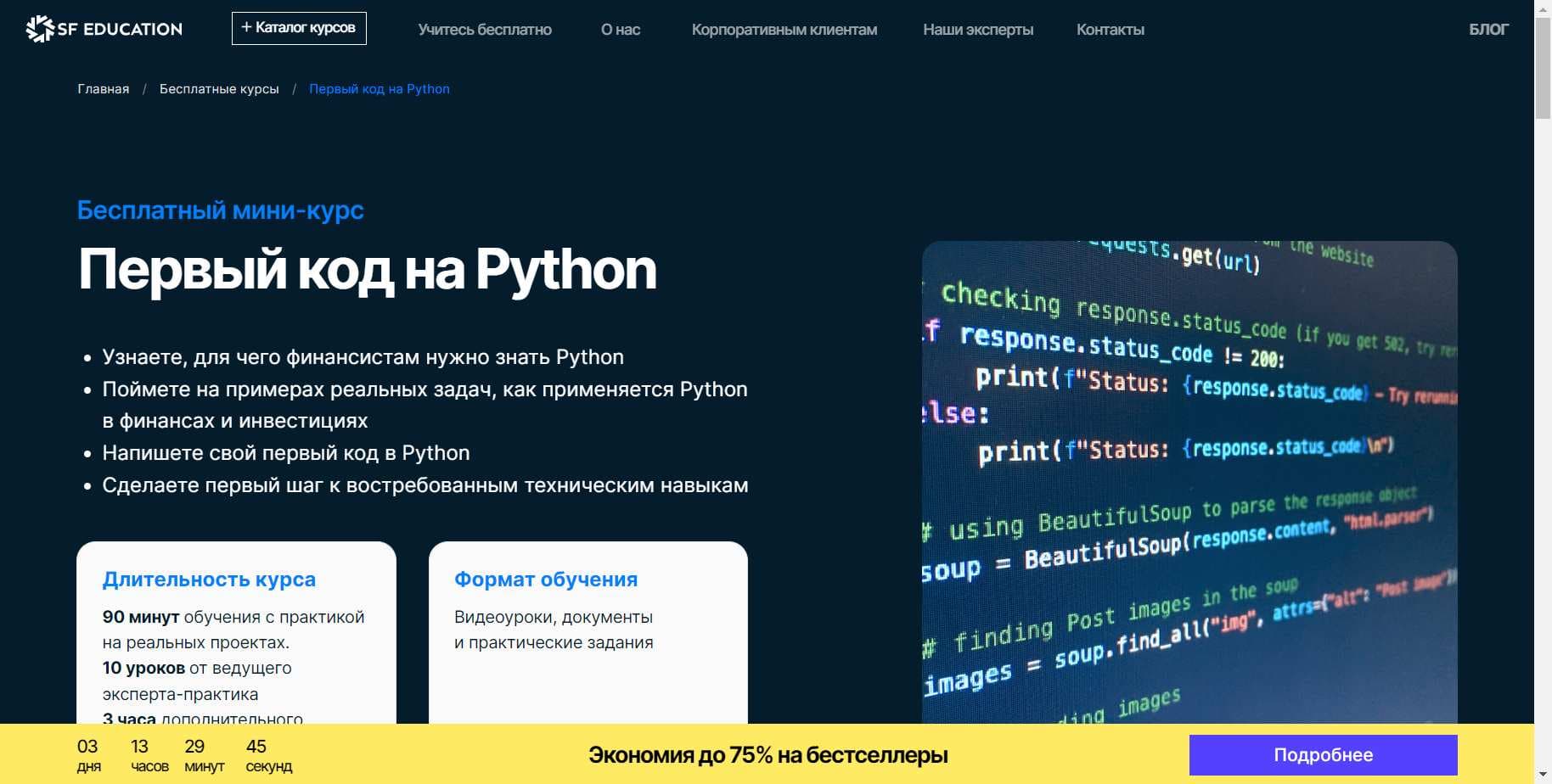Screen dimensions: 1552x784
Task: Click the plus icon in the course catalog button
Action: [x=247, y=26]
